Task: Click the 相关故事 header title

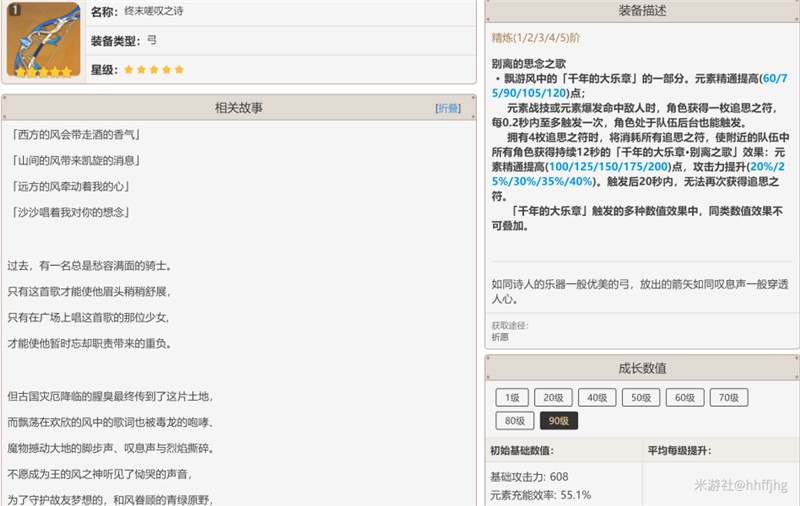Action: click(x=238, y=108)
